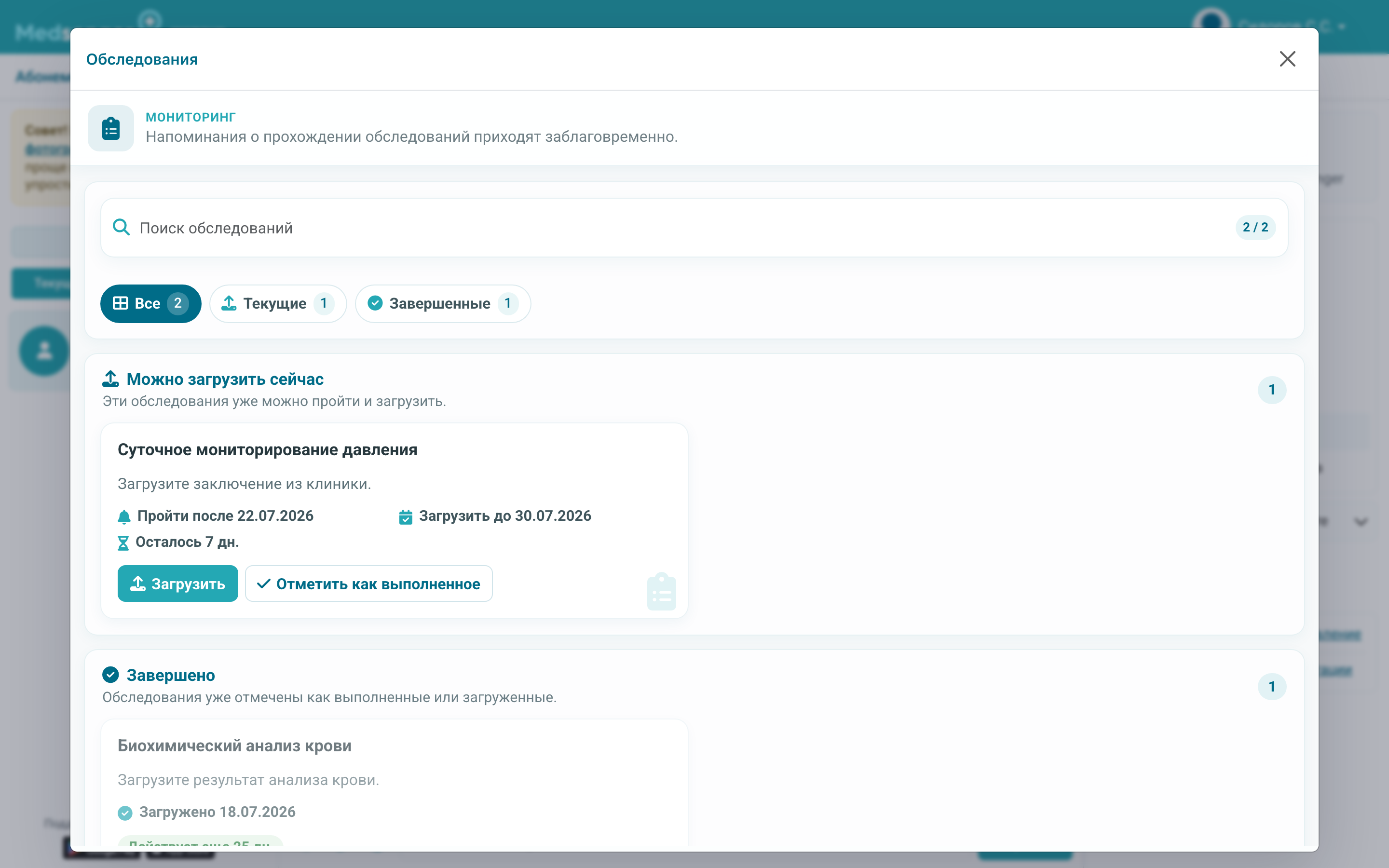Screen dimensions: 1389x868
Task: Open Биохимический анализ крови card title
Action: (234, 746)
